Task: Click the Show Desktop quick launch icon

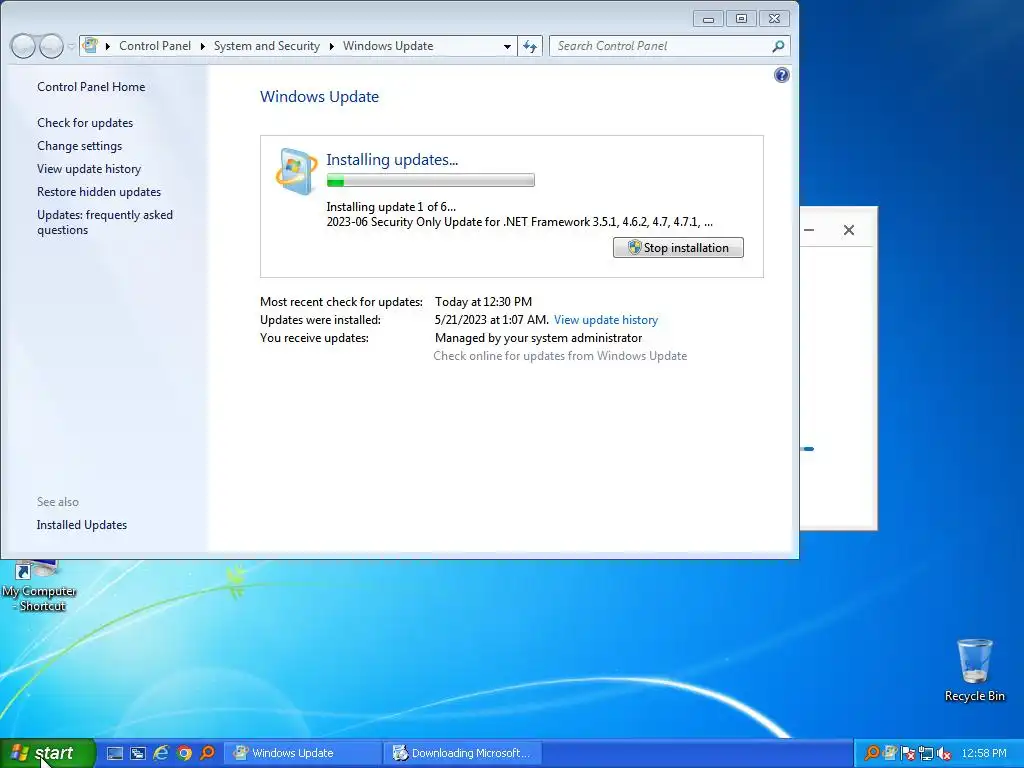Action: [115, 753]
